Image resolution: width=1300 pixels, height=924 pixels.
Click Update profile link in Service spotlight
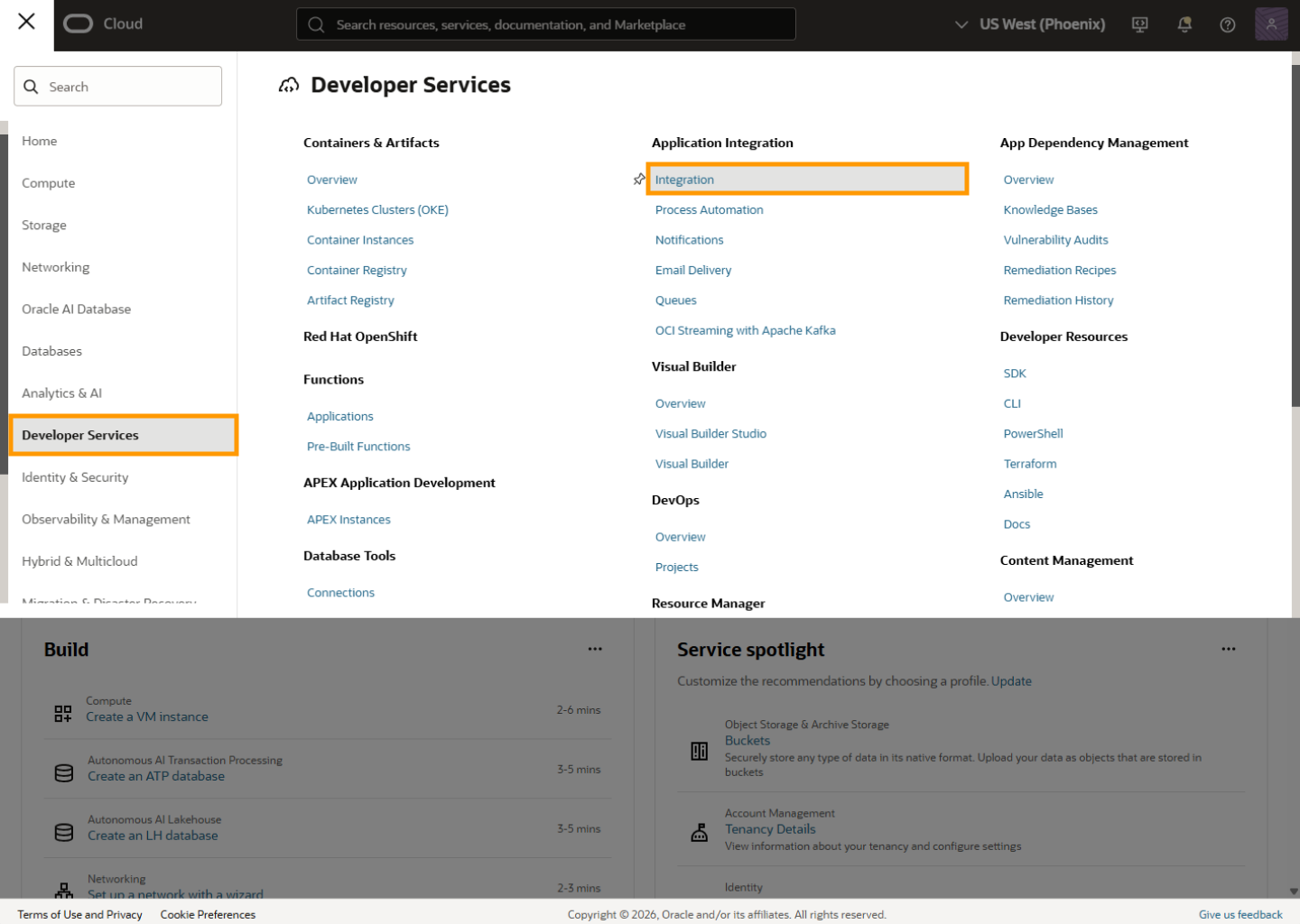(1011, 681)
